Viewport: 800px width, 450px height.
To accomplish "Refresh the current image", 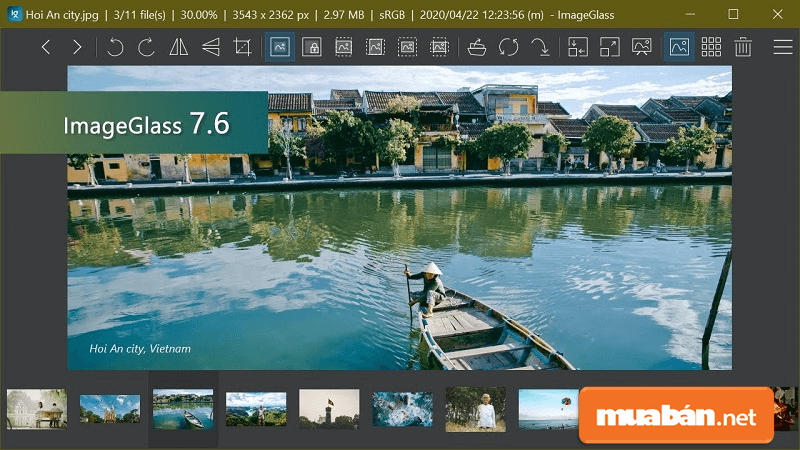I will tap(509, 47).
